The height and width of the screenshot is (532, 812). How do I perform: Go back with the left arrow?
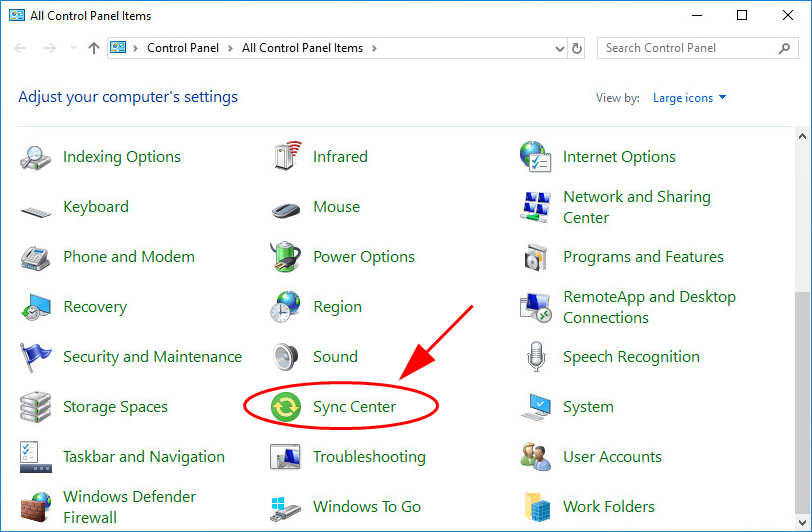(20, 48)
